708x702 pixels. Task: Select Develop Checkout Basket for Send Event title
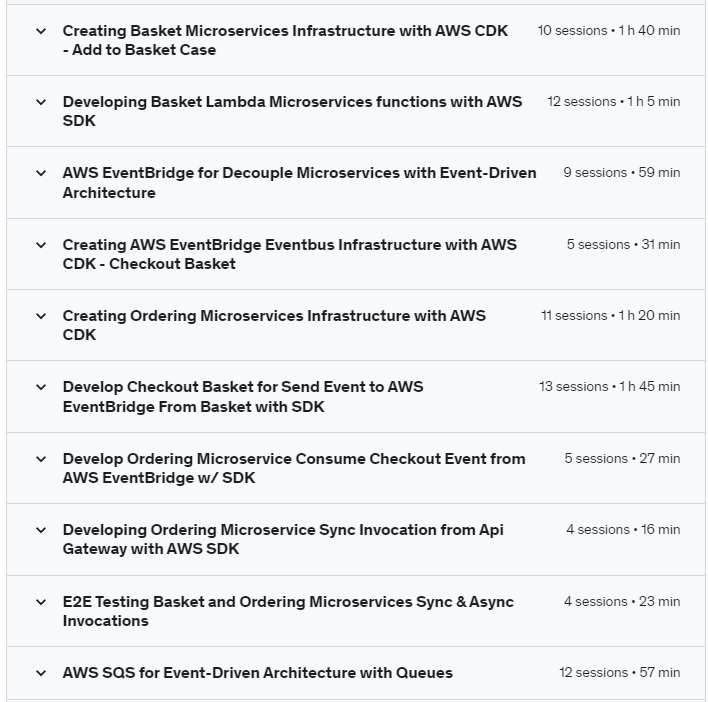(243, 397)
